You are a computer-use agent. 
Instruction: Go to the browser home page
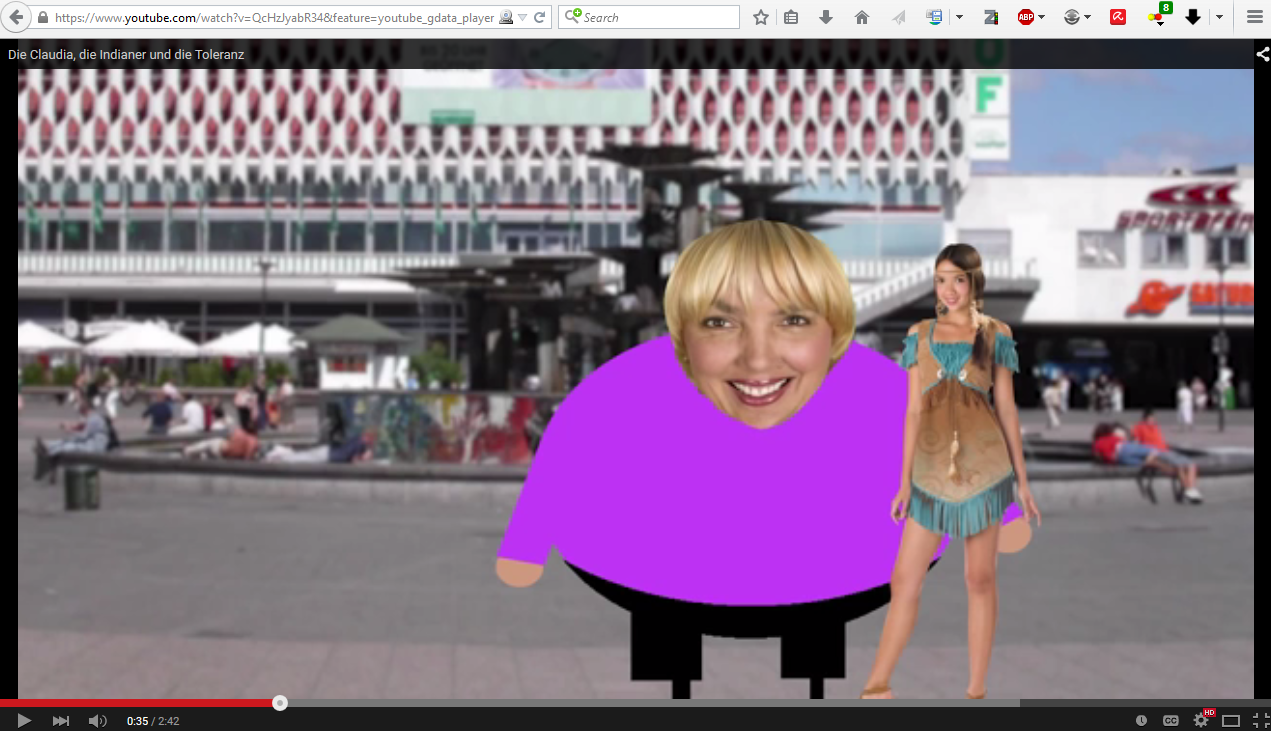coord(861,17)
